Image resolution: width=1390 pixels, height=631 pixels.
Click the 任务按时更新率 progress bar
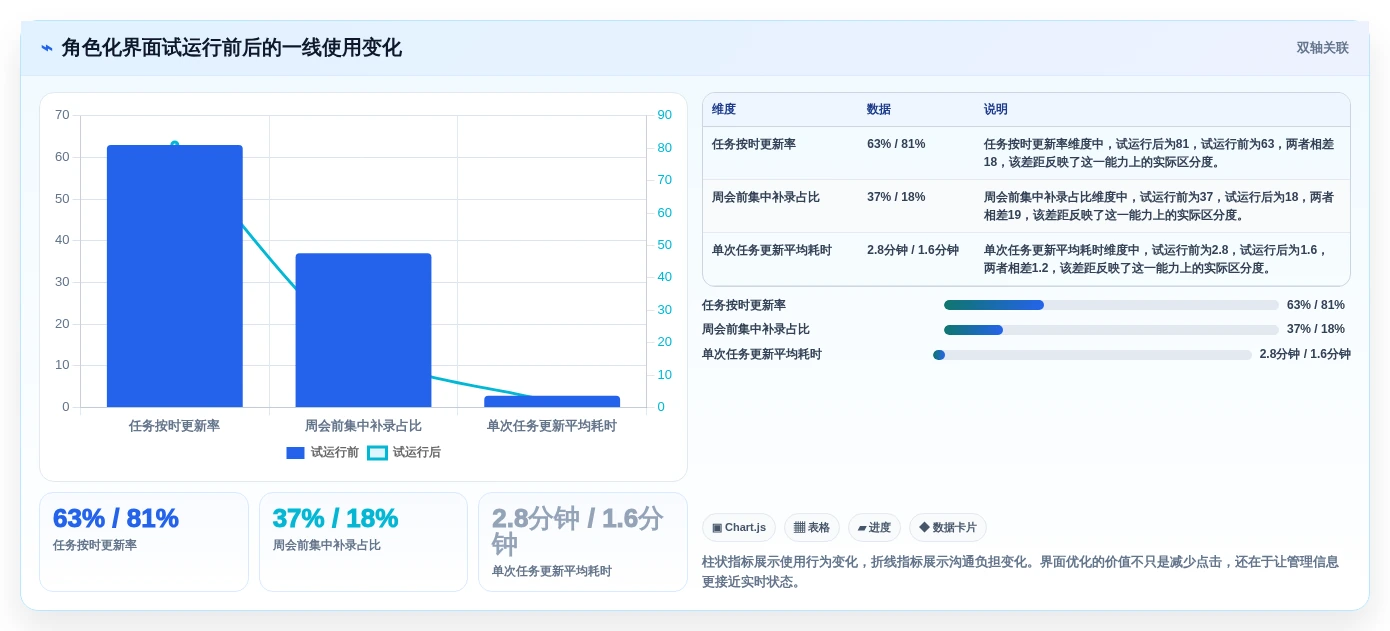click(1111, 305)
